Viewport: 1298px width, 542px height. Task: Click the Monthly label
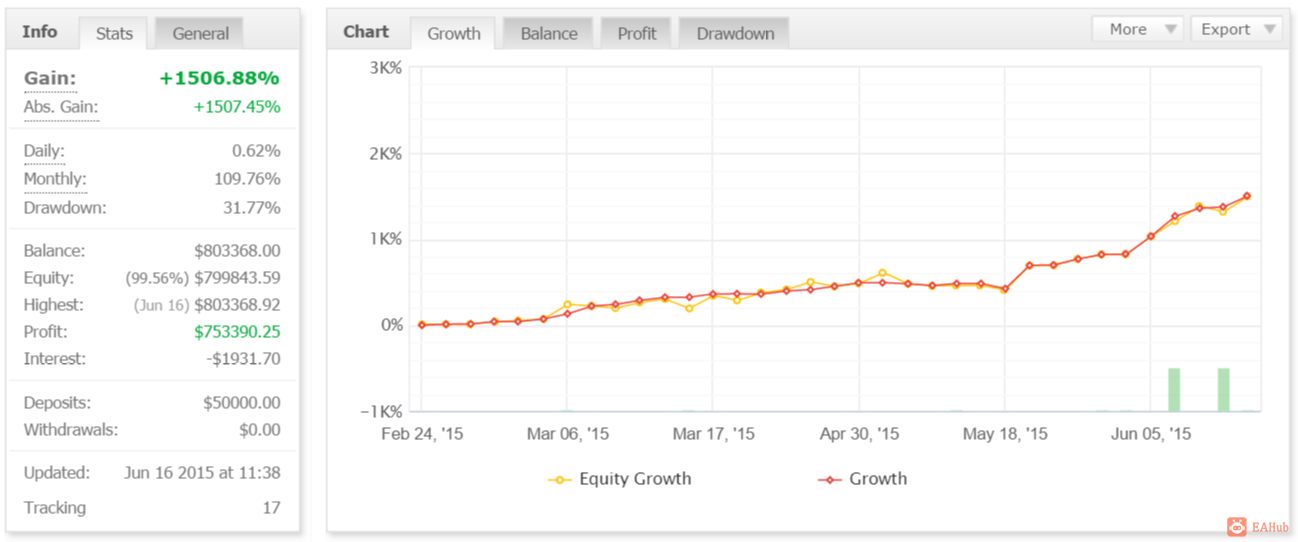pos(55,180)
